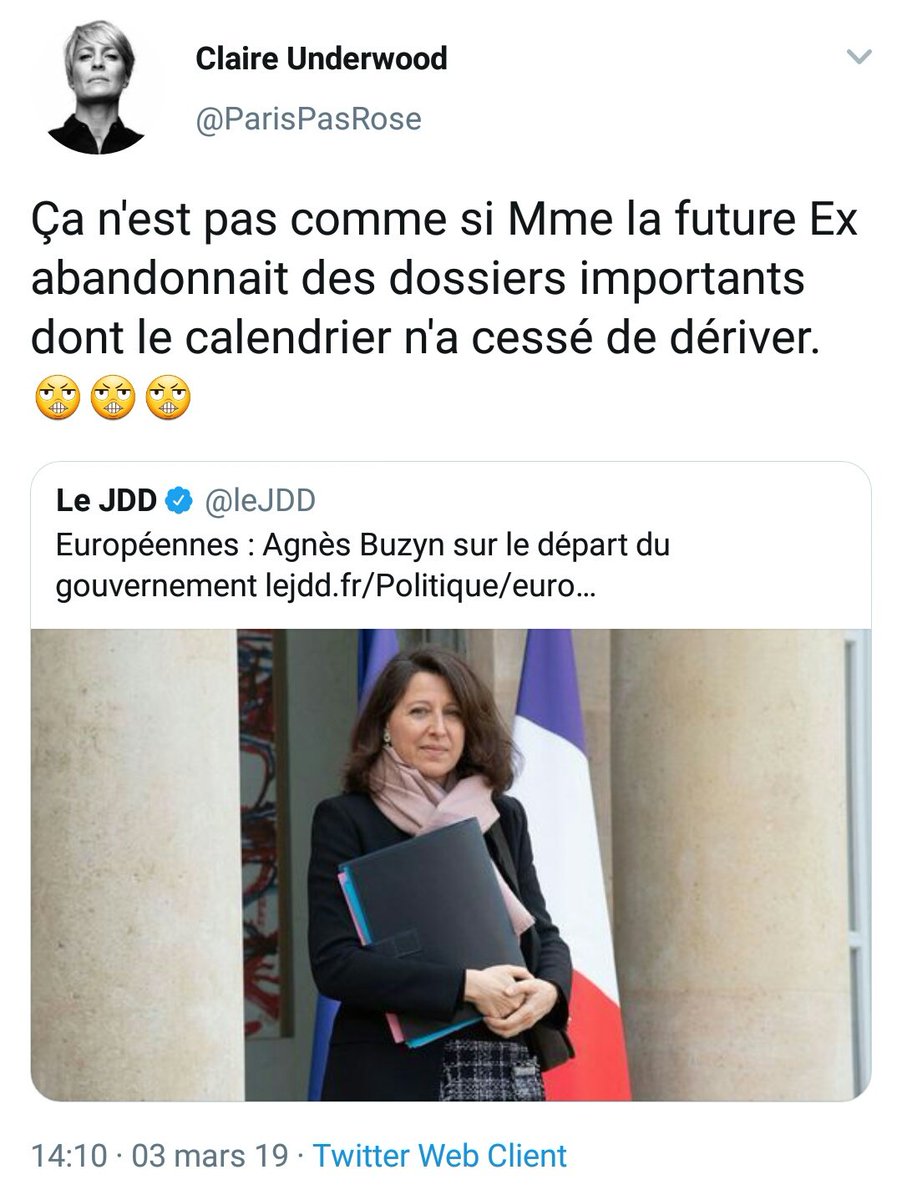This screenshot has height=1200, width=902.
Task: Open the quoted Agnès Buzyn photo
Action: (x=450, y=865)
